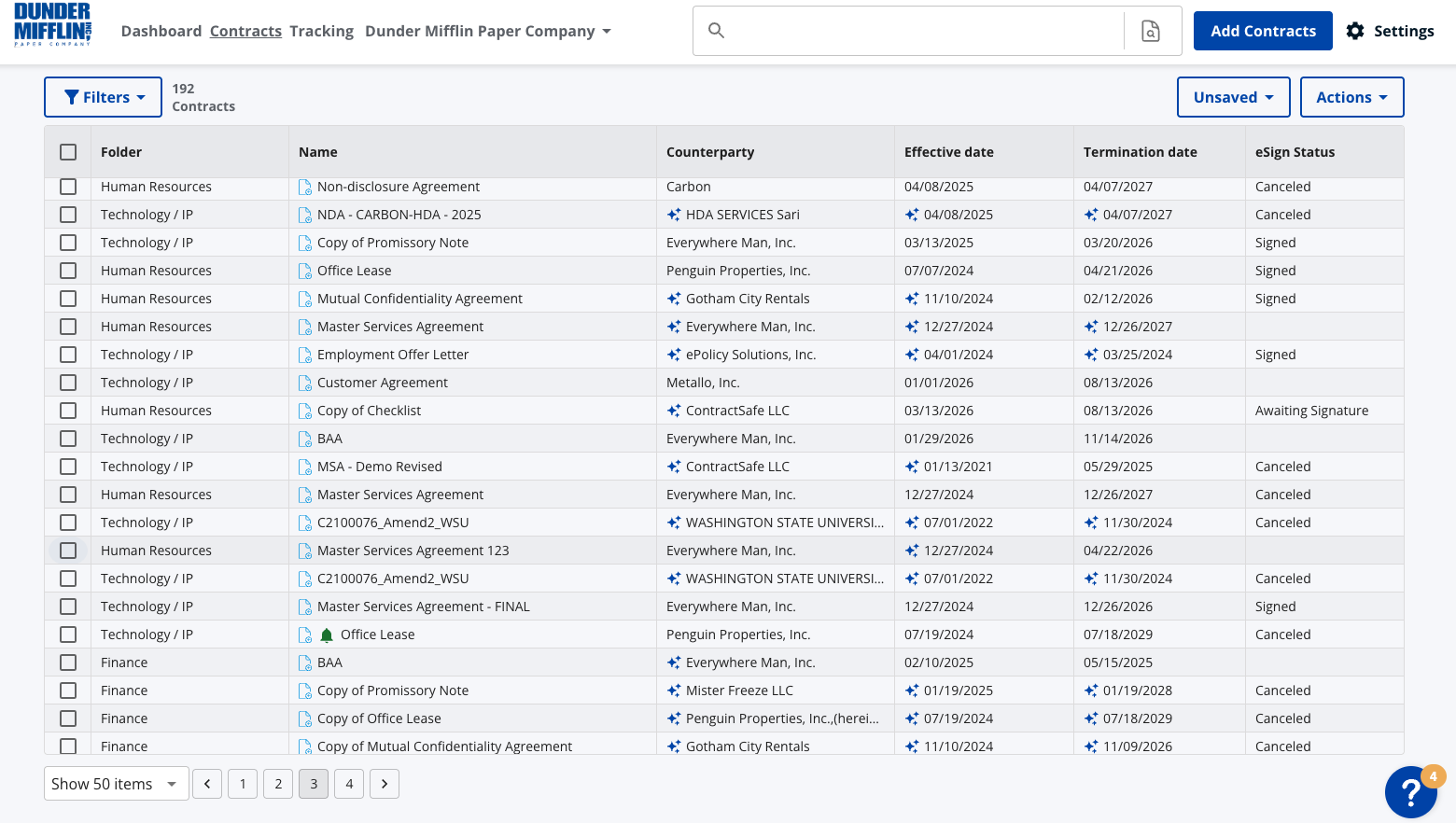This screenshot has height=823, width=1456.
Task: Open Settings via the gear icon
Action: (1355, 31)
